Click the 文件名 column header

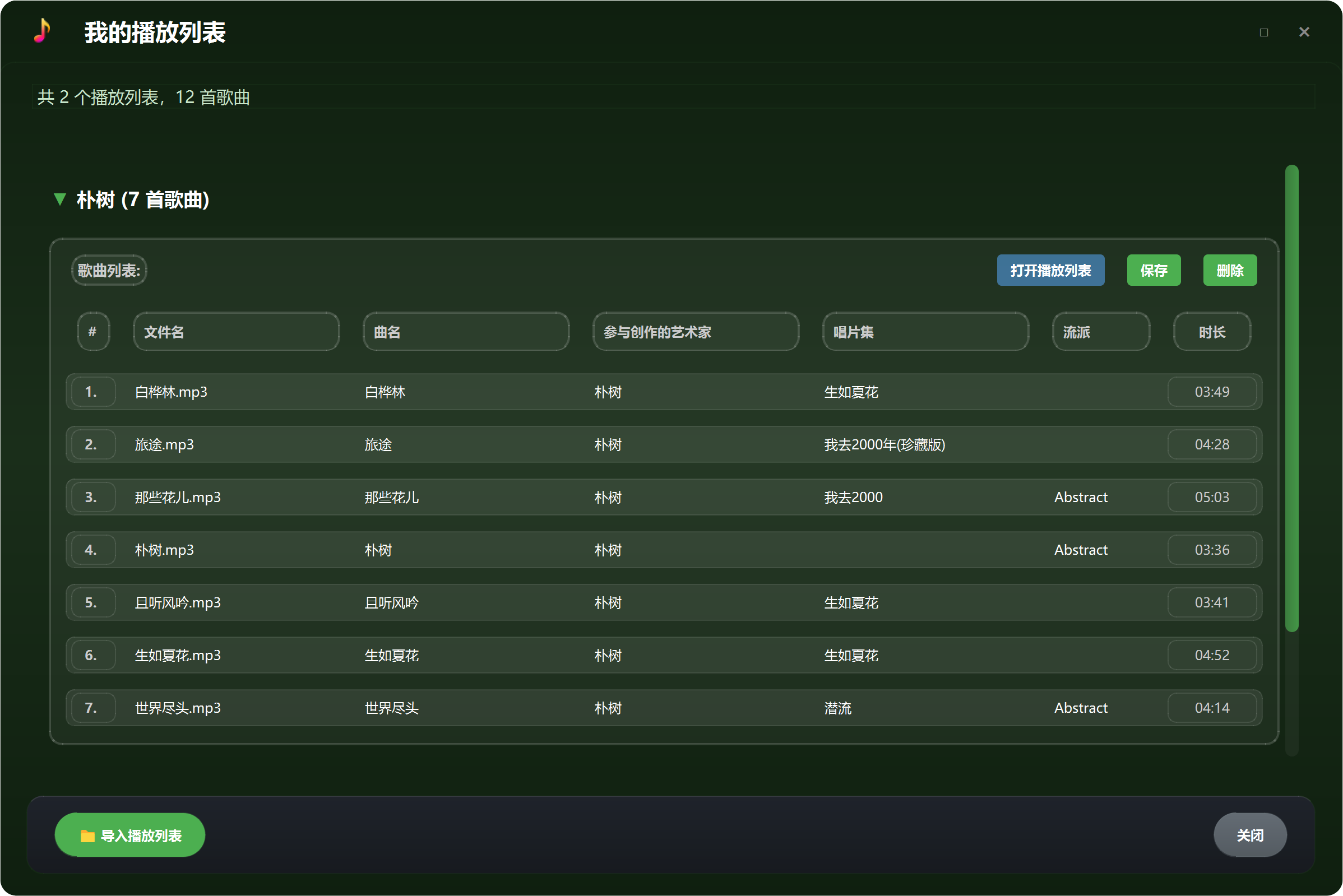click(236, 332)
